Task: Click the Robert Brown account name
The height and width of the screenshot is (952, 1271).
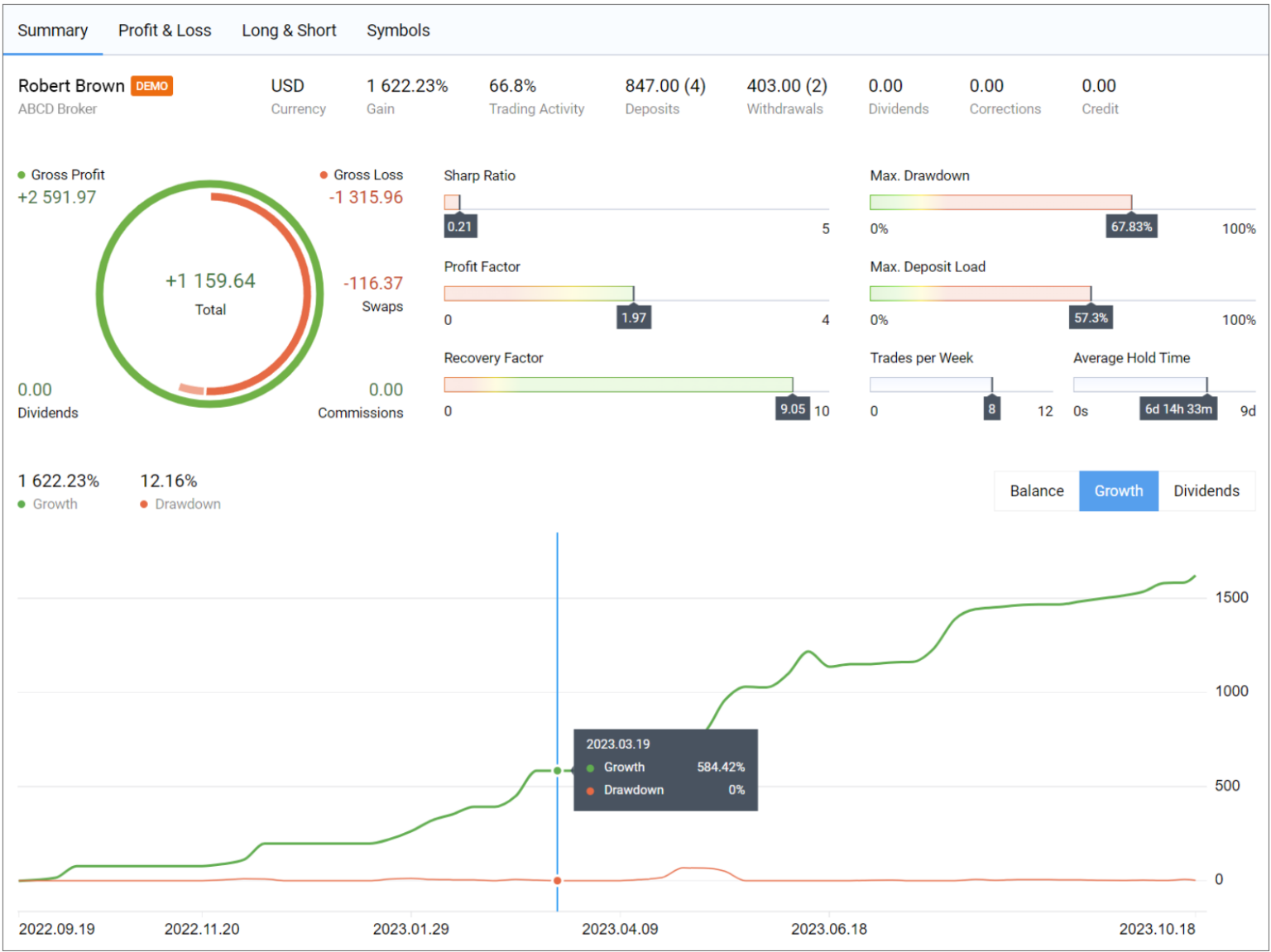Action: pos(70,85)
